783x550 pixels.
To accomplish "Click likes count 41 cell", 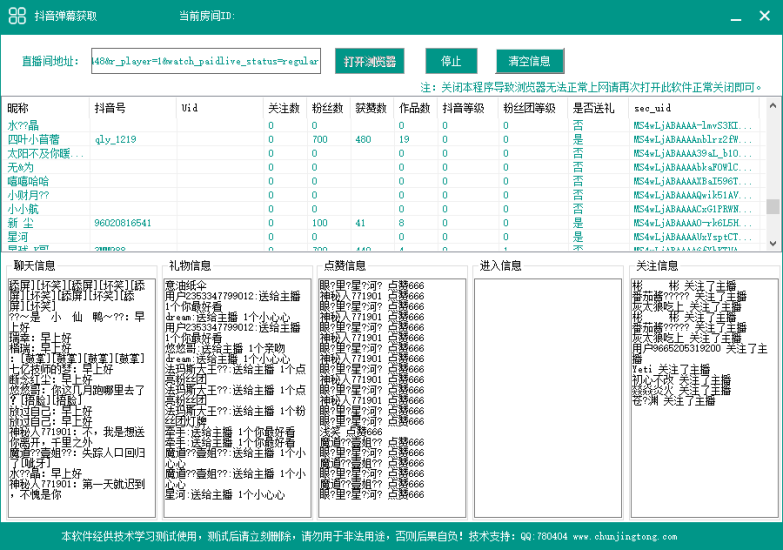I will click(360, 223).
